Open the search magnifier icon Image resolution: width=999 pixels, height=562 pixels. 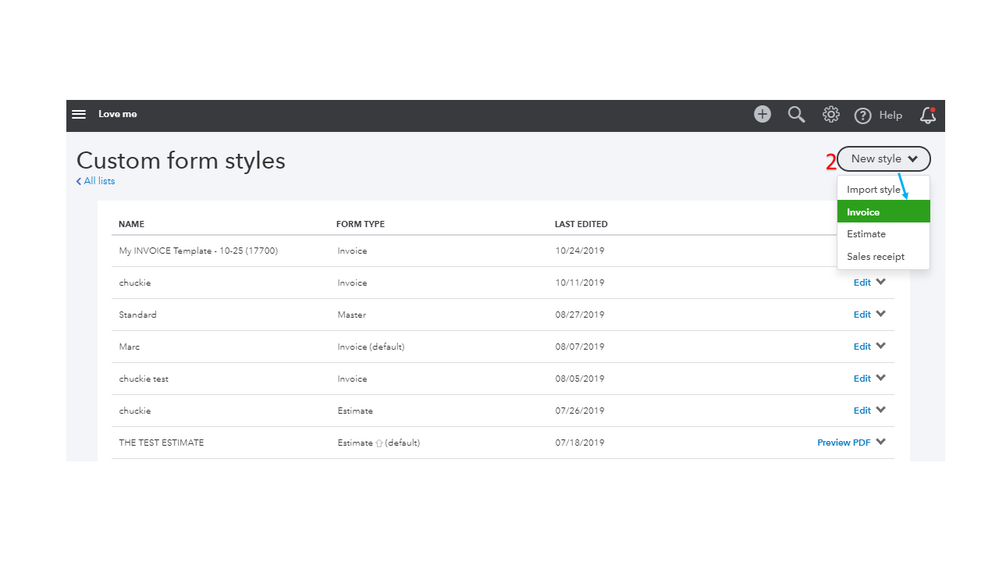(x=796, y=115)
